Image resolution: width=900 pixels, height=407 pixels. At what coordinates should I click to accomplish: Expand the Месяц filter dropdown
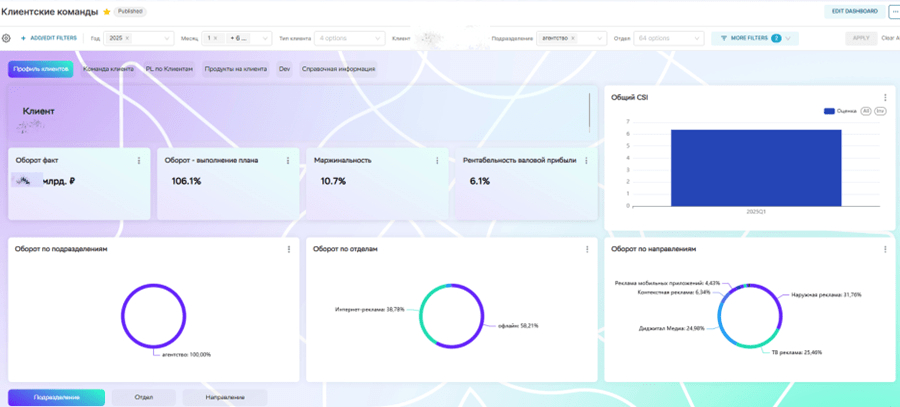coord(265,38)
